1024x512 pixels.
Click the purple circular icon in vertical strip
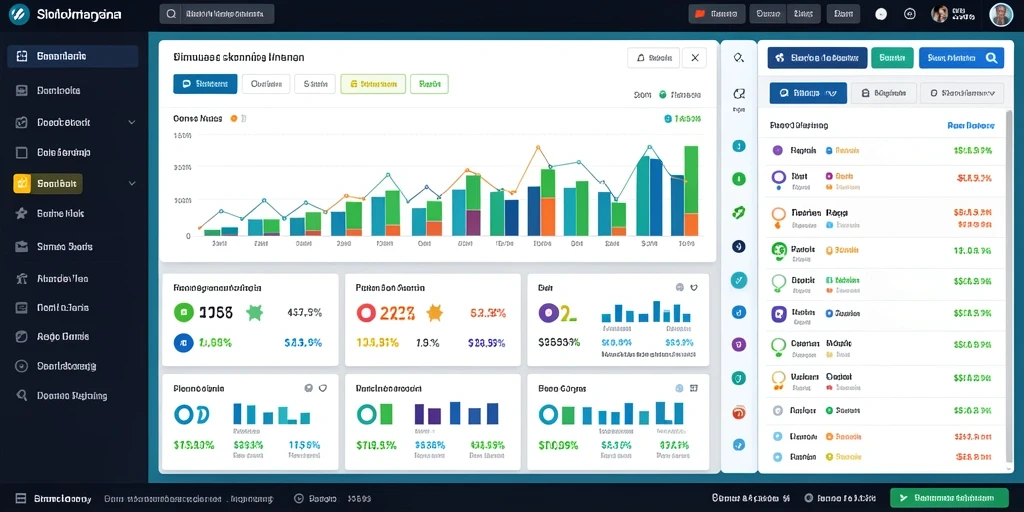pyautogui.click(x=739, y=344)
